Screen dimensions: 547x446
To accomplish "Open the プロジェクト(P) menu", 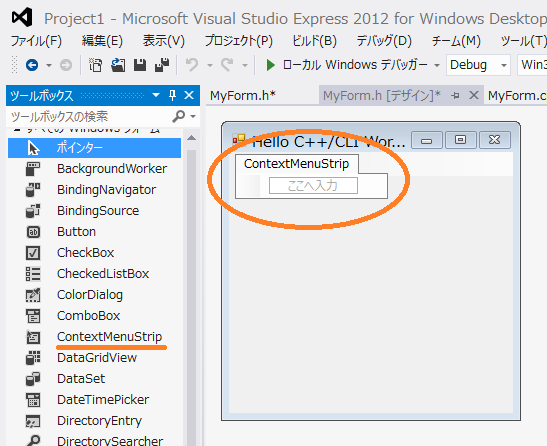I will pyautogui.click(x=239, y=41).
